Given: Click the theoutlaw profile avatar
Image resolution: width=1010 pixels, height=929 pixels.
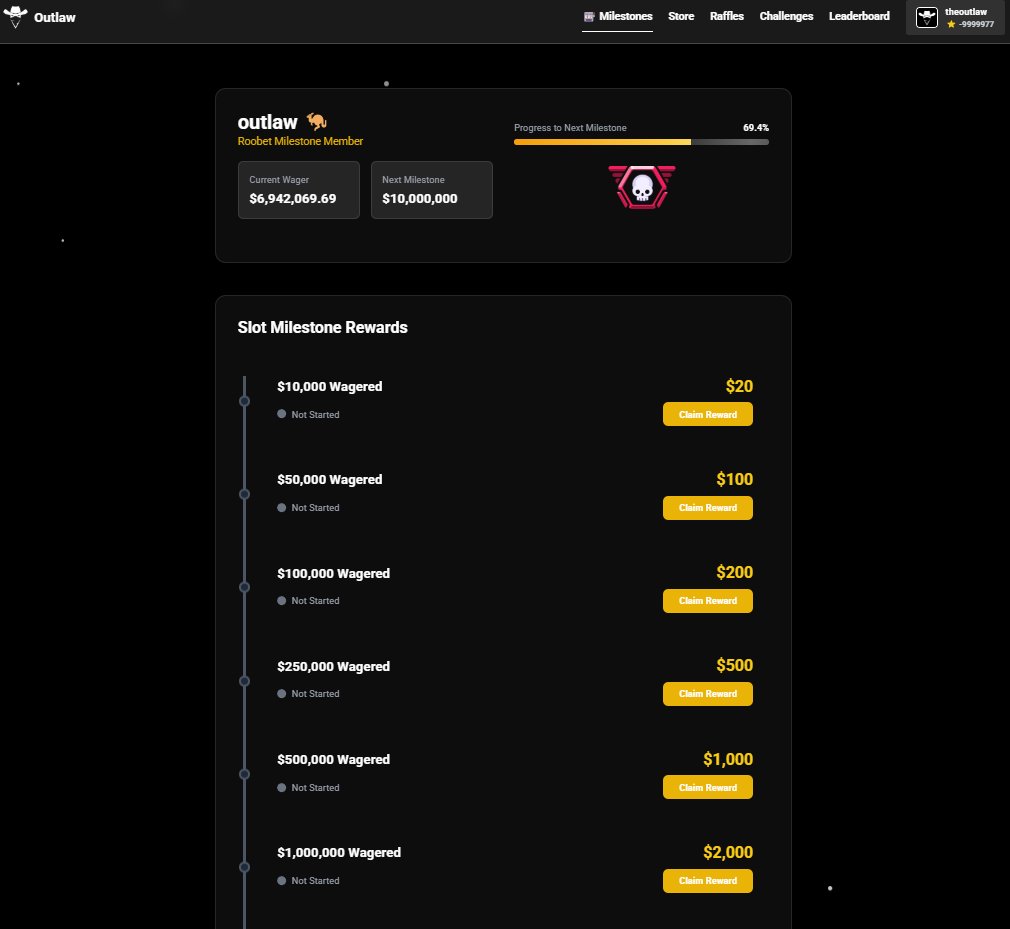Looking at the screenshot, I should click(926, 17).
